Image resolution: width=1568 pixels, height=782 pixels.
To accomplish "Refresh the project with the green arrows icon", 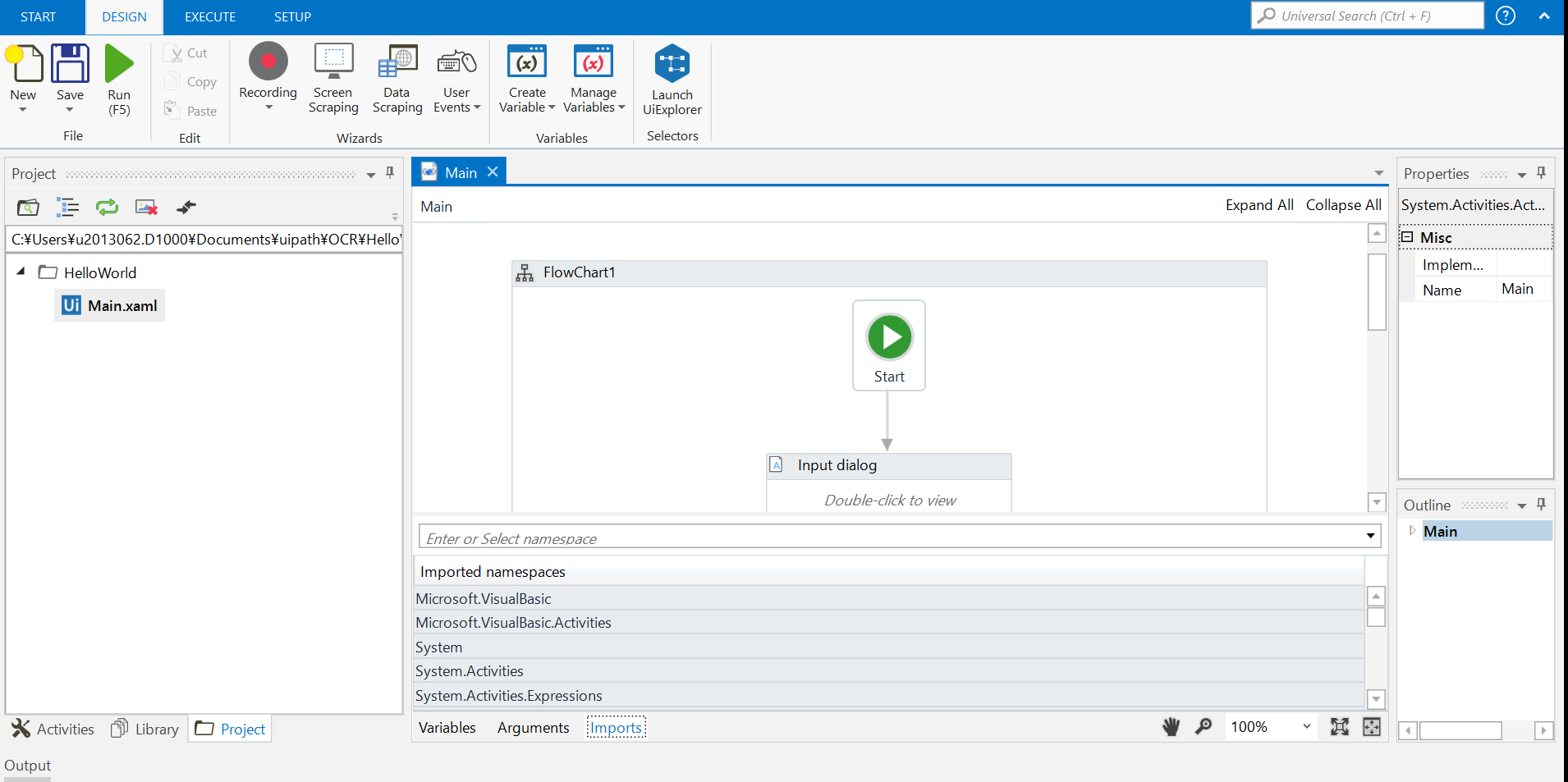I will 107,208.
